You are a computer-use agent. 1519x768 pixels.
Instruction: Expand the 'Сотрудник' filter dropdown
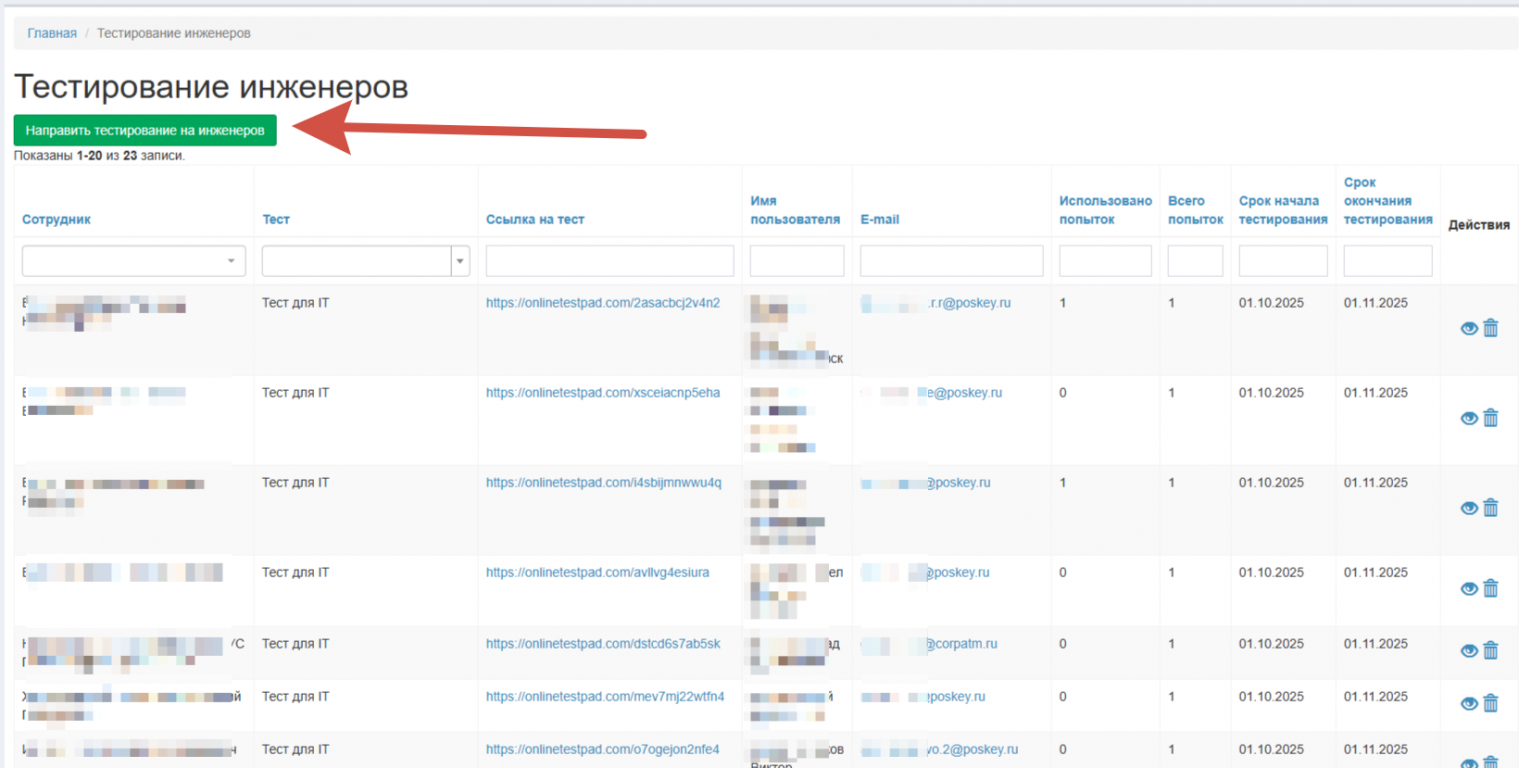click(133, 261)
